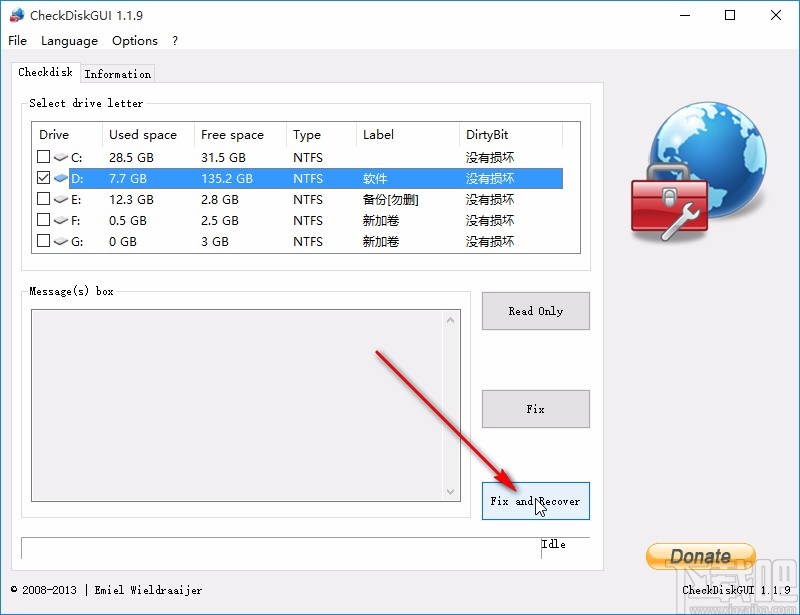Click the "28.5 GB" used space cell
The width and height of the screenshot is (800, 615).
click(x=131, y=157)
